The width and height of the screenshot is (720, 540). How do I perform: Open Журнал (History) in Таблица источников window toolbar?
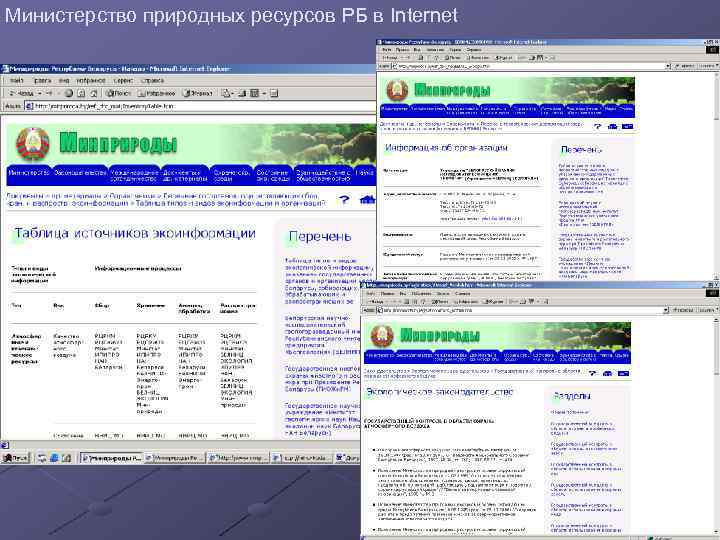click(x=198, y=93)
